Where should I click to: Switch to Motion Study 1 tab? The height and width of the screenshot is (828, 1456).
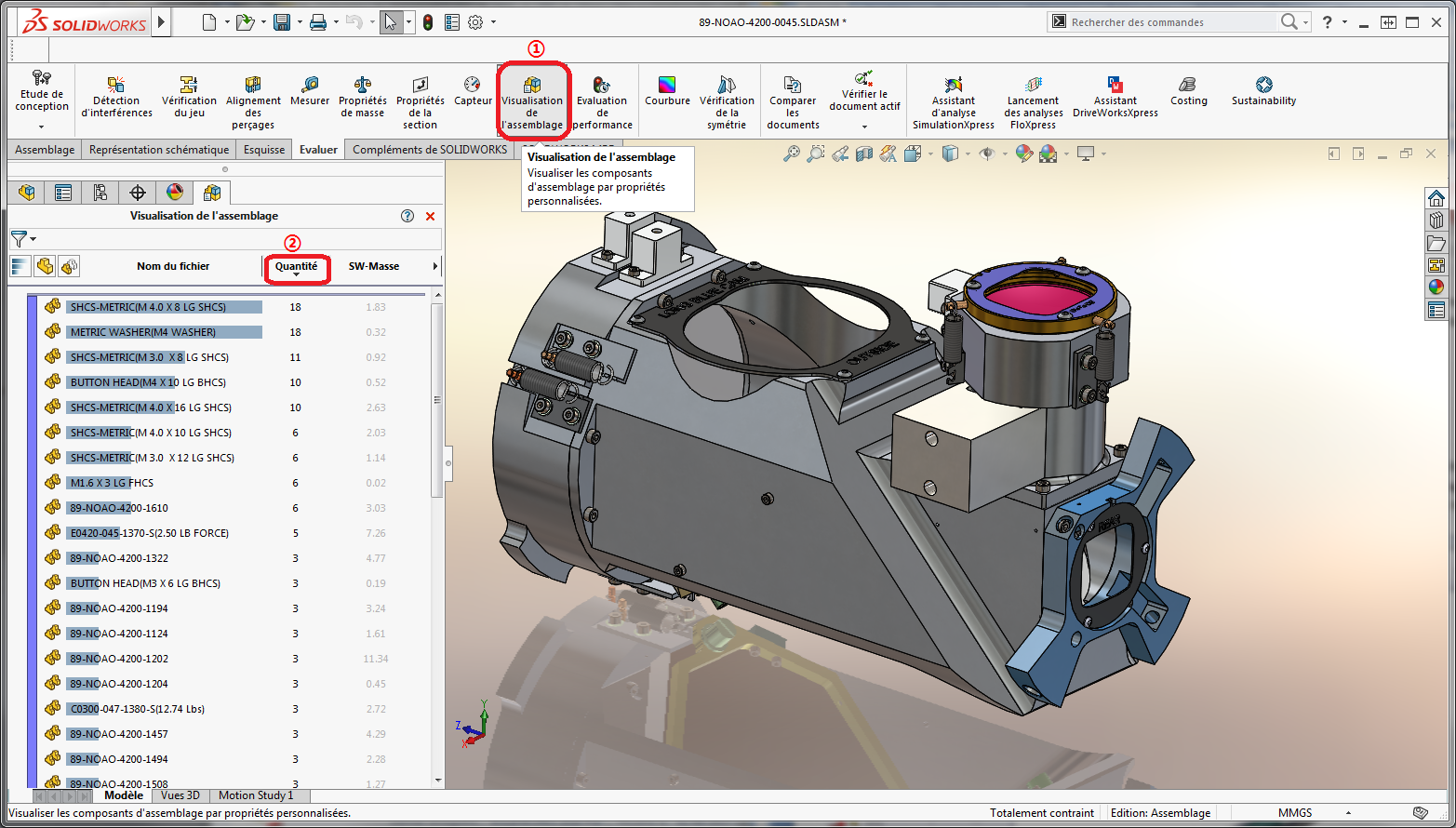(256, 795)
